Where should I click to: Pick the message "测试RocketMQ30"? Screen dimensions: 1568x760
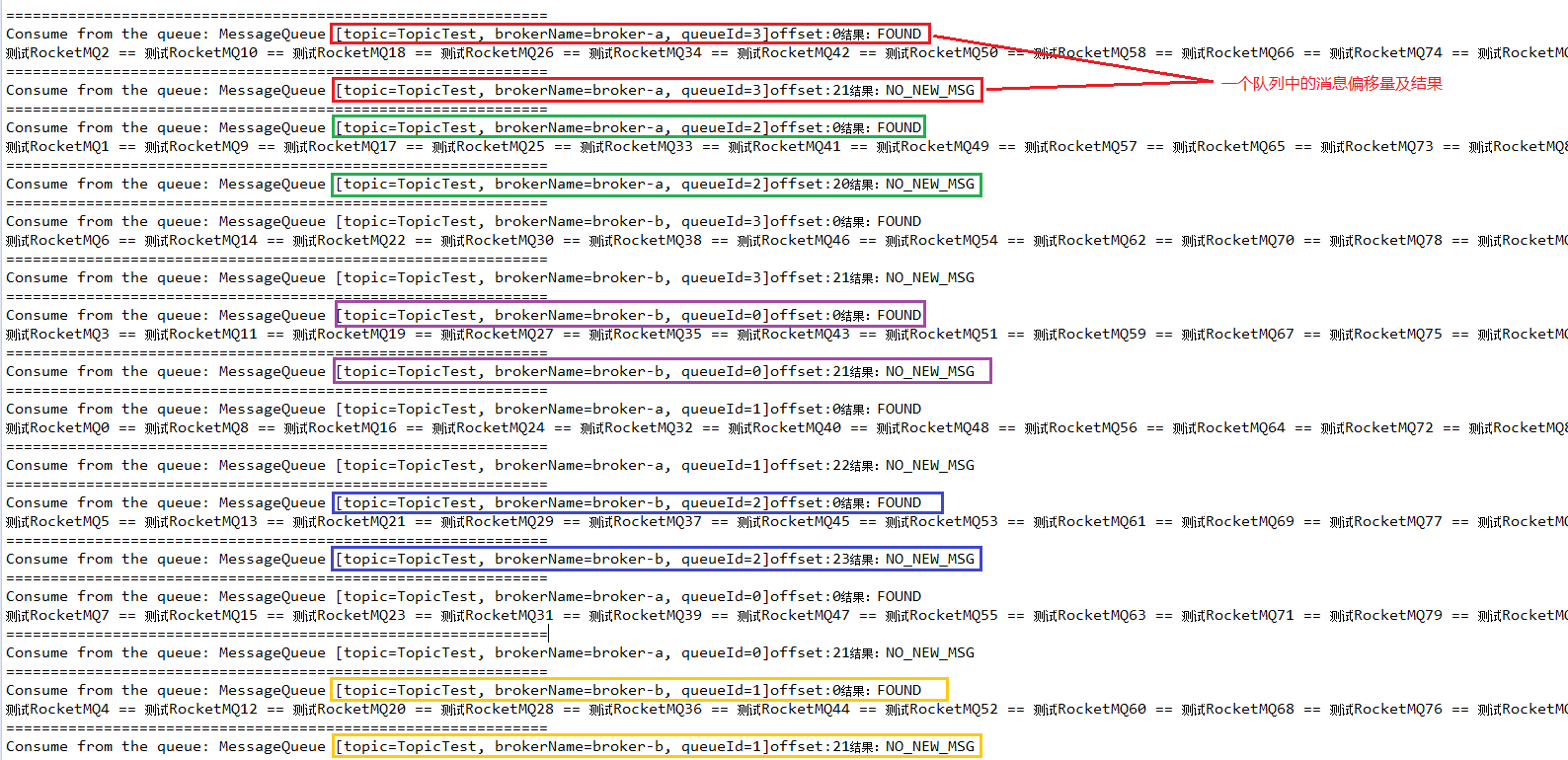coord(498,240)
